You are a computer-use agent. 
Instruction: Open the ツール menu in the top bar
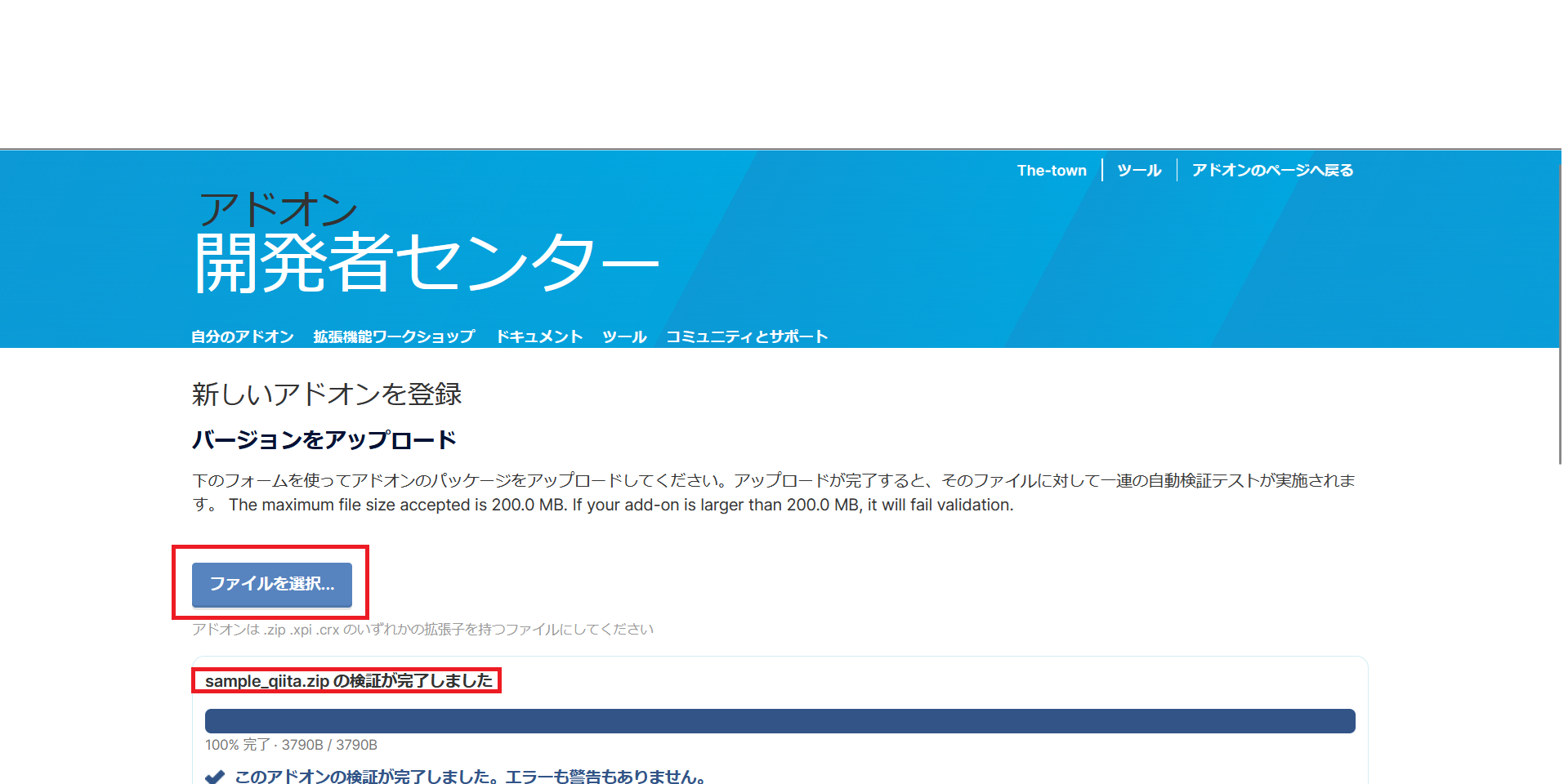1138,170
